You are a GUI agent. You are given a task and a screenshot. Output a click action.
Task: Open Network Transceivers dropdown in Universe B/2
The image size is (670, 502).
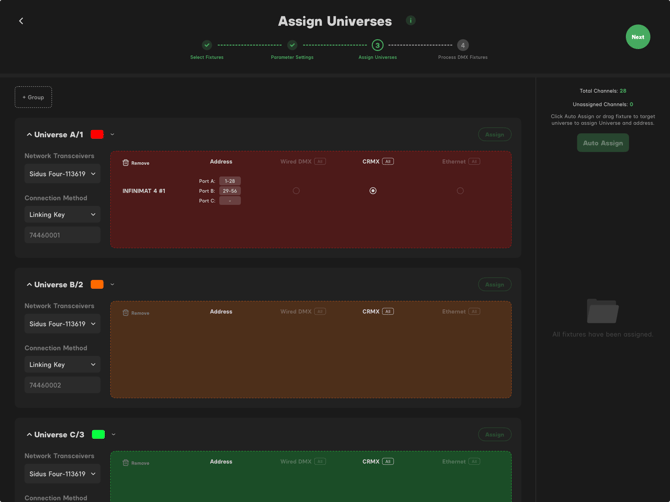(x=62, y=323)
